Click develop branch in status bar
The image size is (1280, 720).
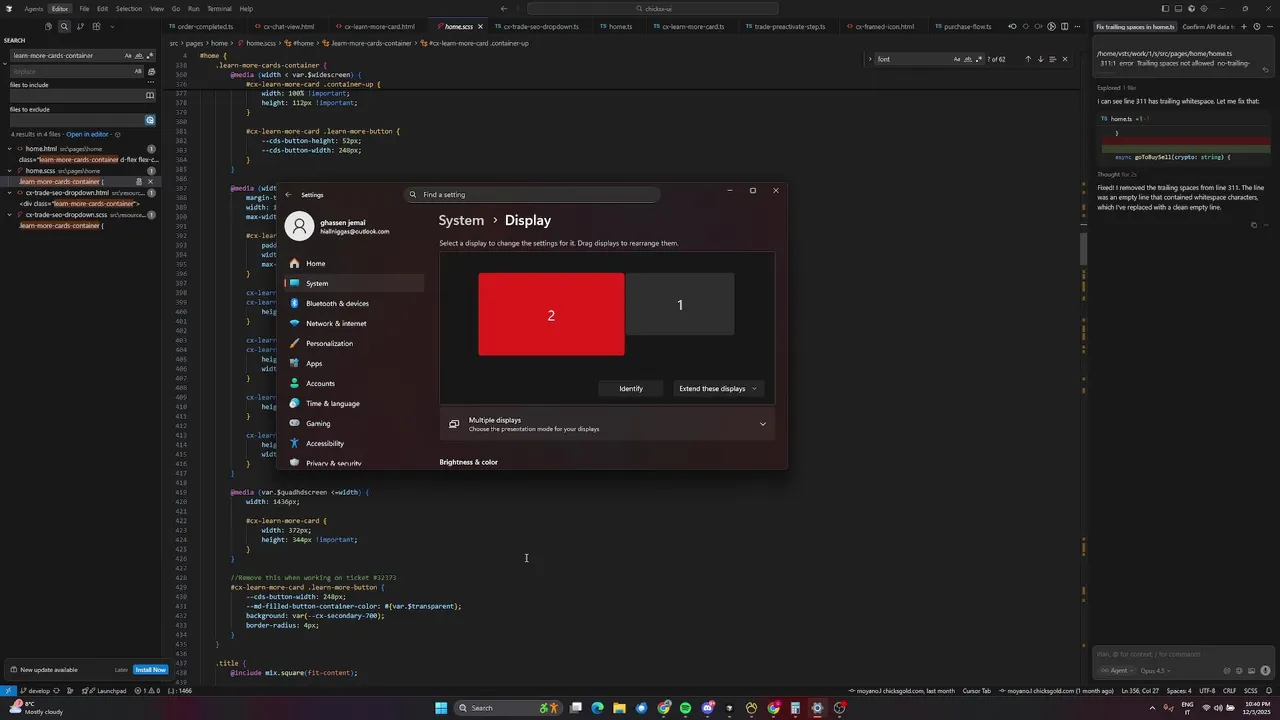click(35, 691)
